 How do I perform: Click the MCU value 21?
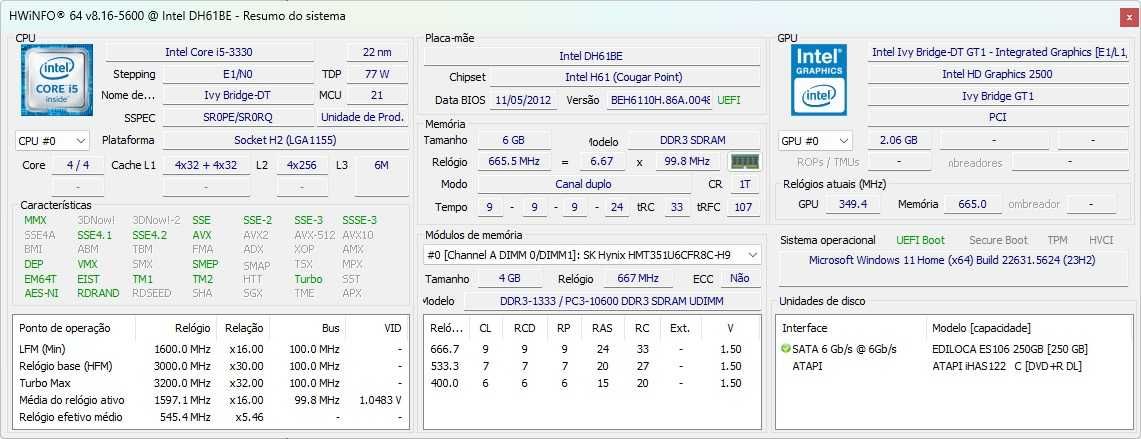pyautogui.click(x=377, y=95)
